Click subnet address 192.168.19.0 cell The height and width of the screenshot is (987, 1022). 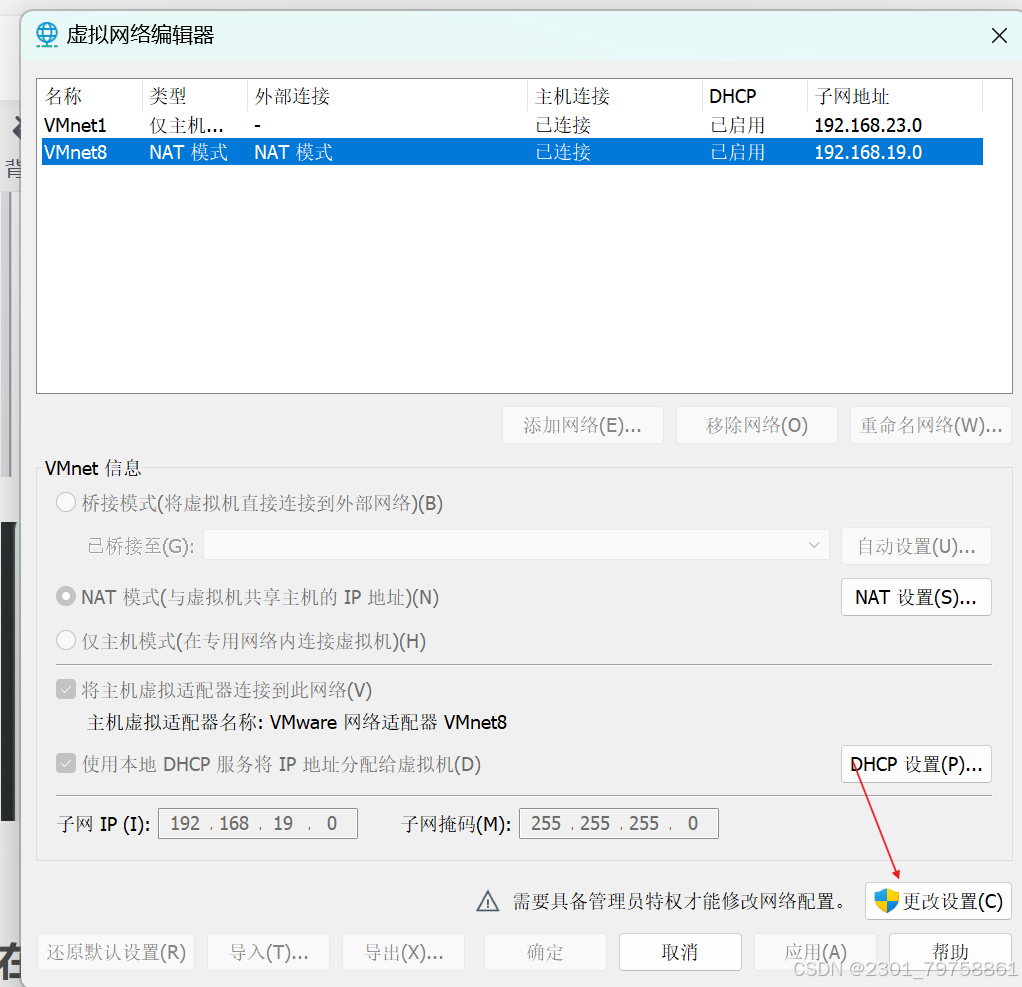click(868, 152)
